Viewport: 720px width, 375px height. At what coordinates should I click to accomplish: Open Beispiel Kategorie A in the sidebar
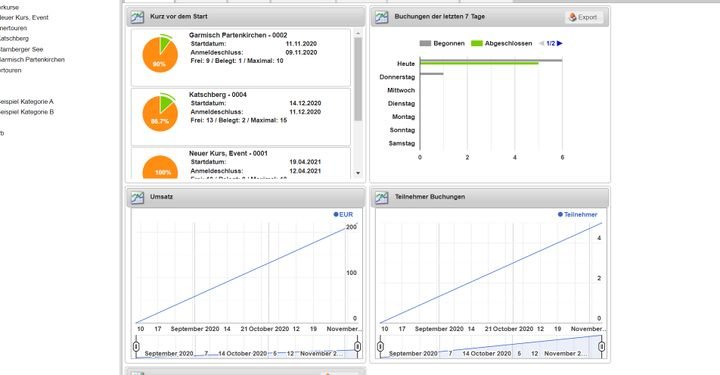[x=27, y=101]
